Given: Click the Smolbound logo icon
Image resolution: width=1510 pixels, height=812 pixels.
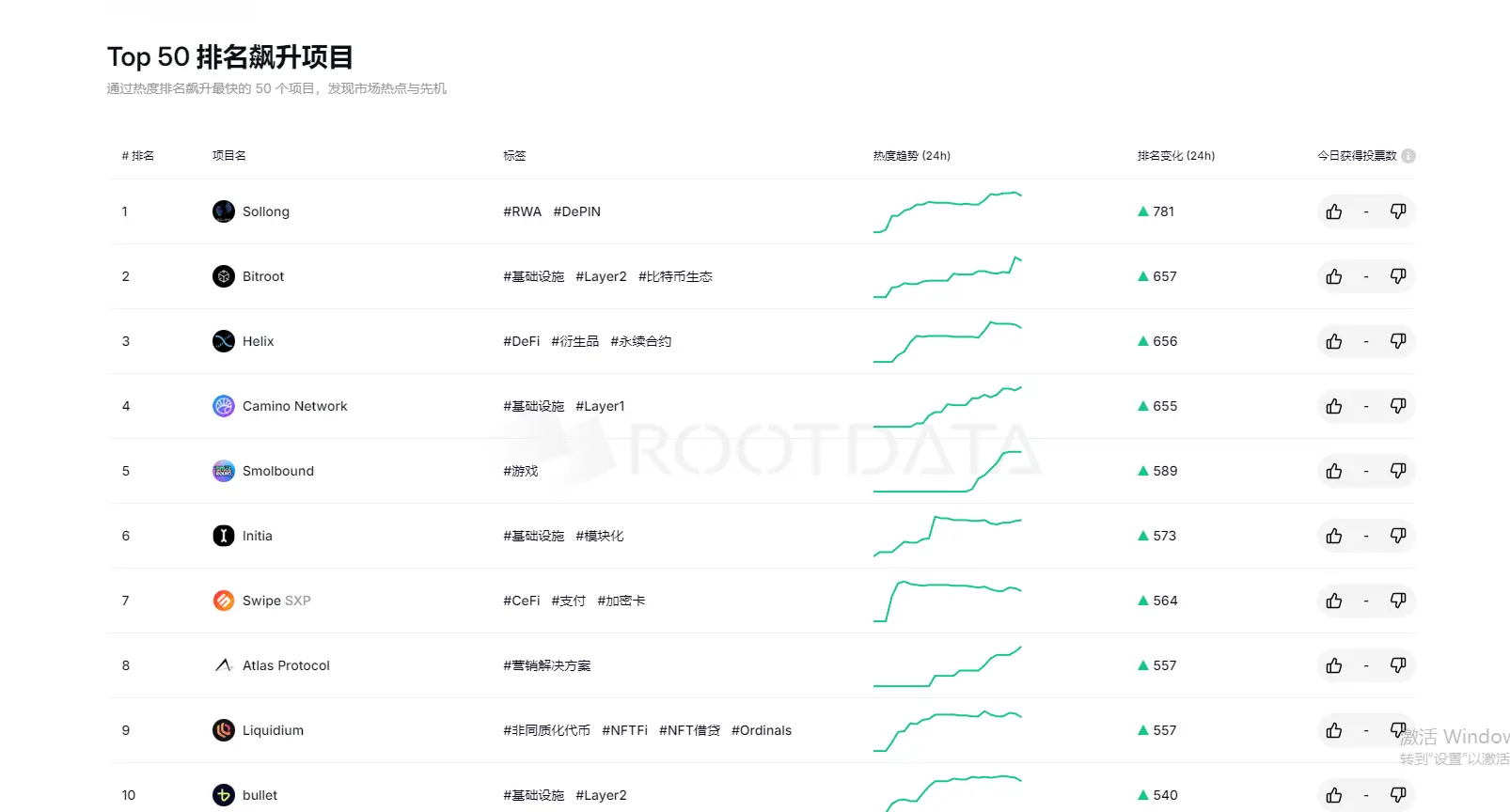Looking at the screenshot, I should point(224,471).
